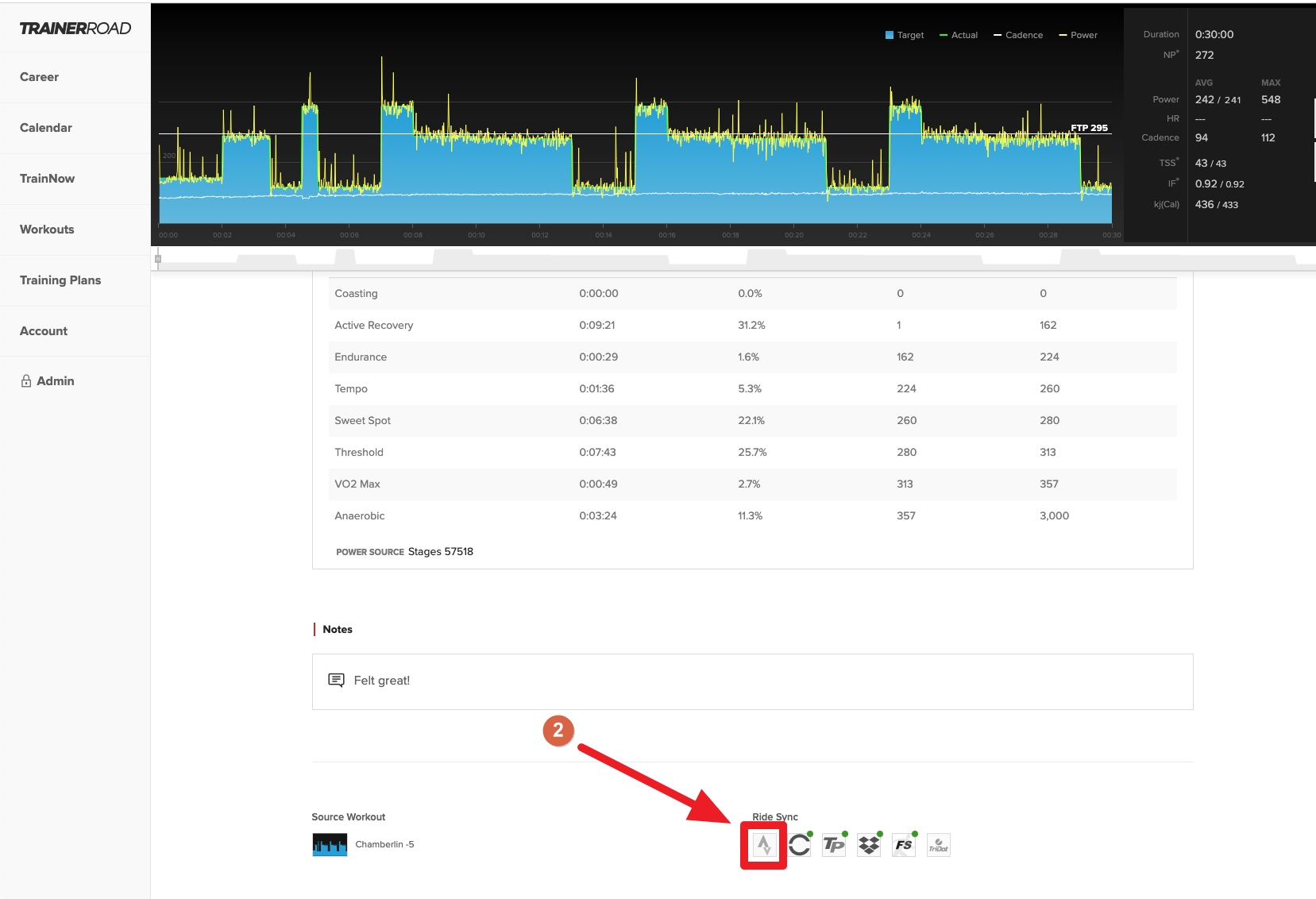Click the Threshold time 0:07:43

pos(597,452)
